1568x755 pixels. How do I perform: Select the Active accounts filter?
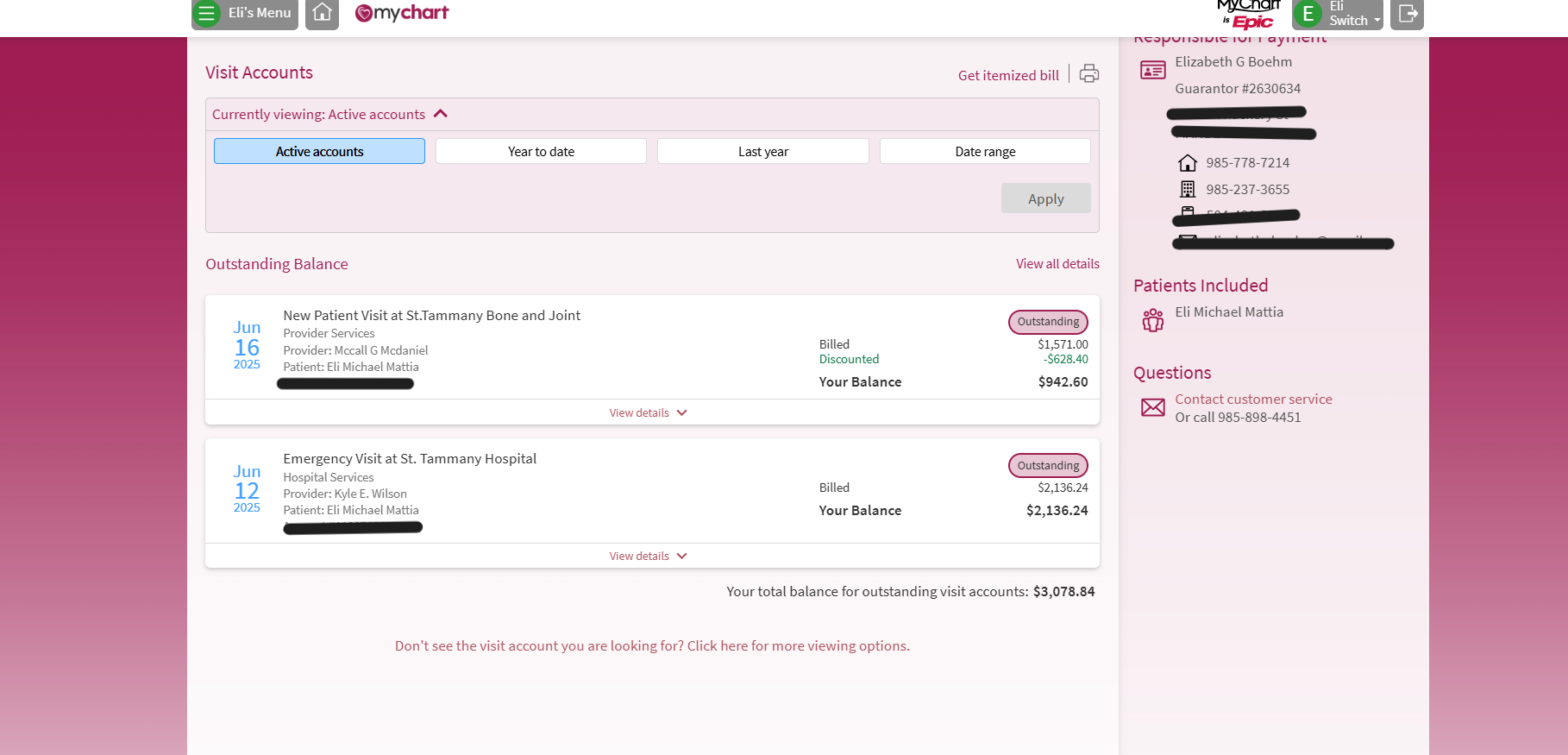(x=319, y=151)
